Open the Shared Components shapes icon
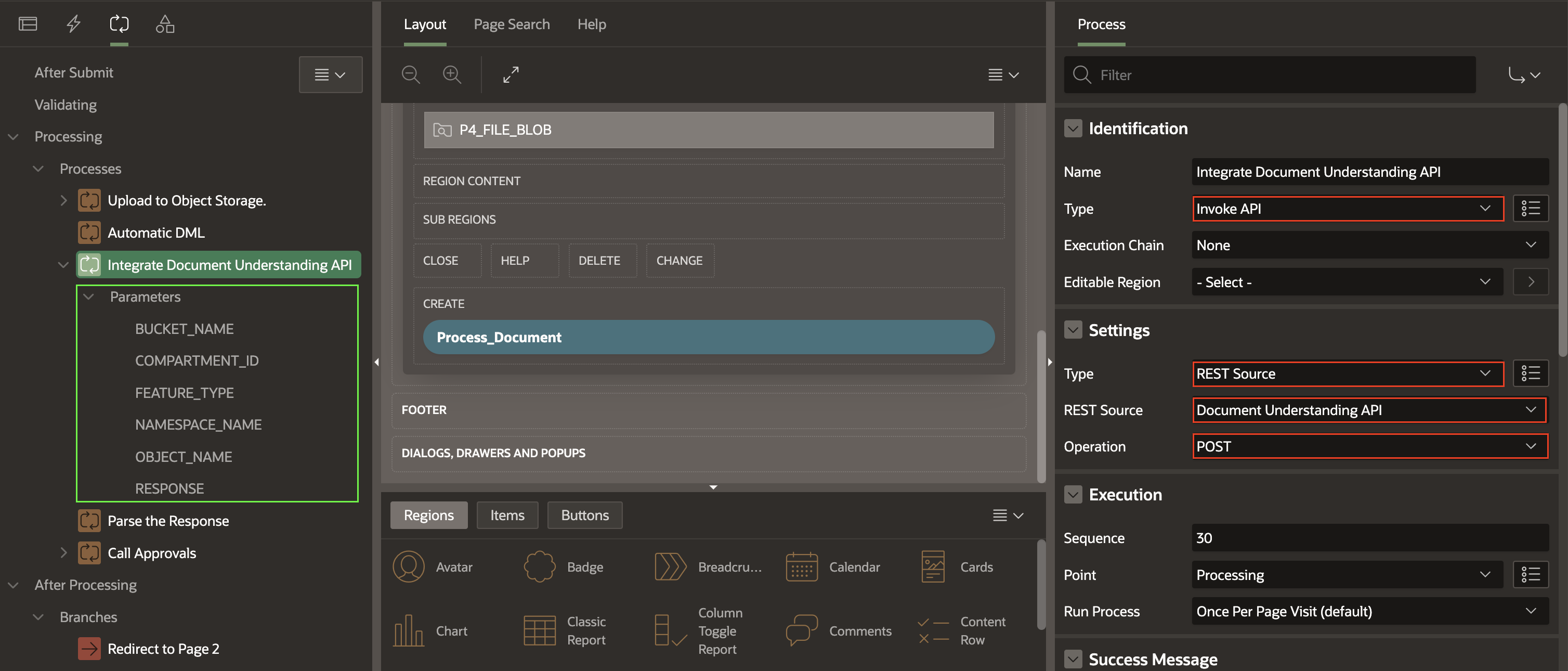This screenshot has height=671, width=1568. click(165, 24)
